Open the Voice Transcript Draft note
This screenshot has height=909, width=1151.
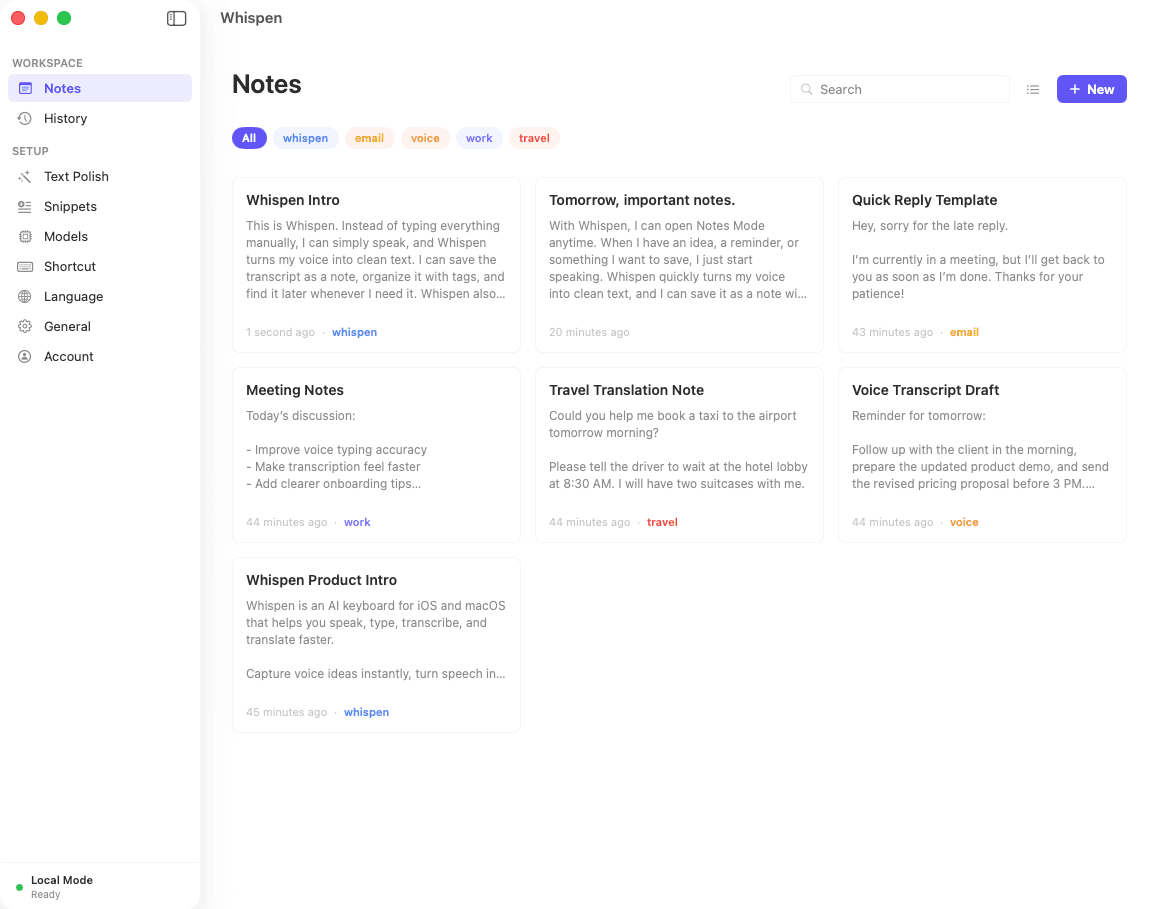tap(982, 455)
